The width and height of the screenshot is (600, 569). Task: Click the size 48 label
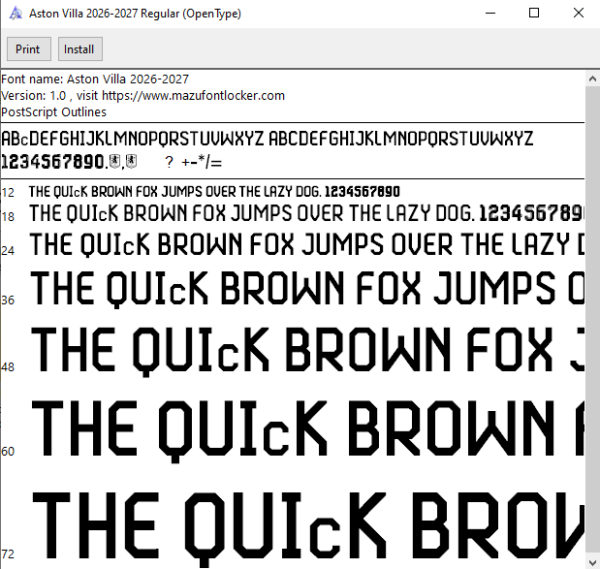point(8,367)
